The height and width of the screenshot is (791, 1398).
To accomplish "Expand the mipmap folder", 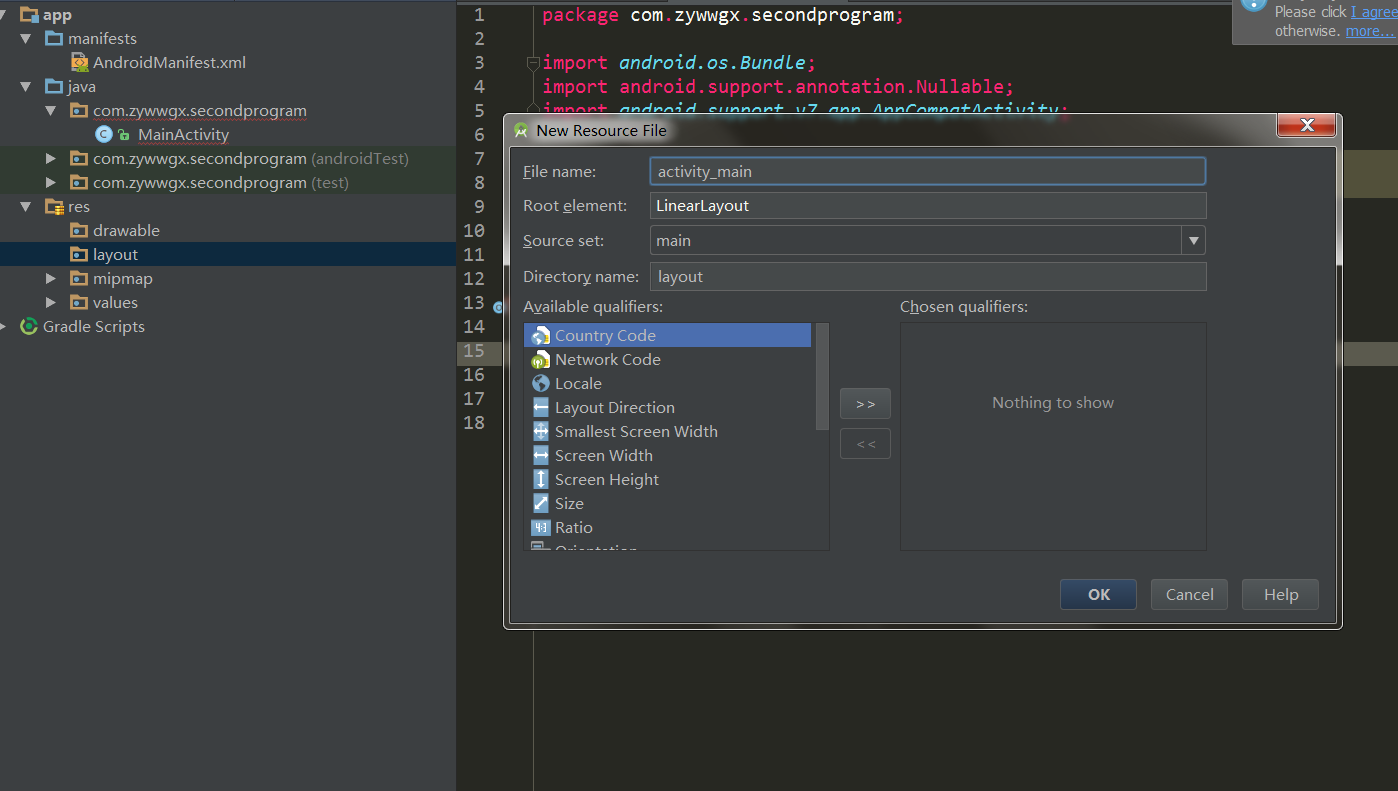I will pyautogui.click(x=51, y=279).
